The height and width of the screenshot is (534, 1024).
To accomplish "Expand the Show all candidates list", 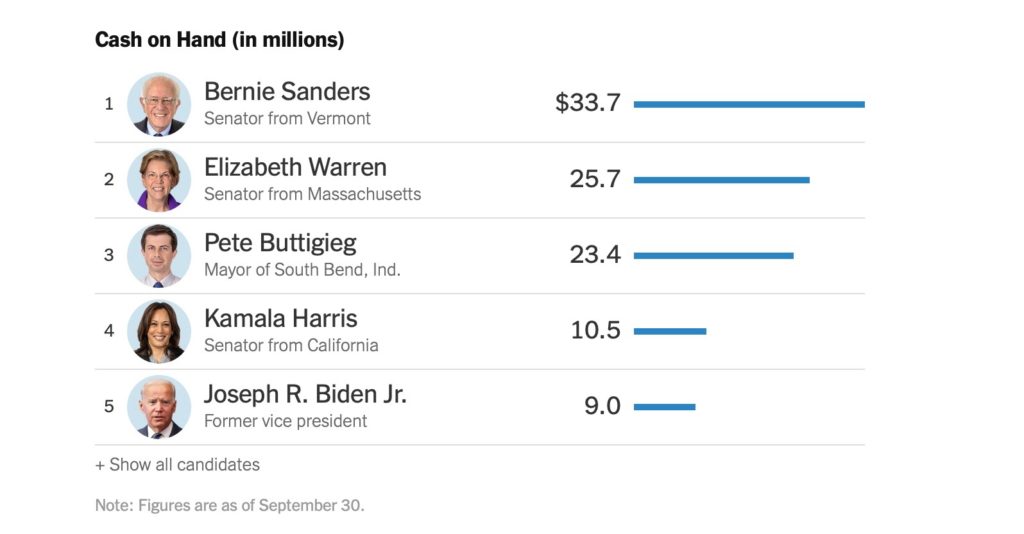I will [177, 465].
